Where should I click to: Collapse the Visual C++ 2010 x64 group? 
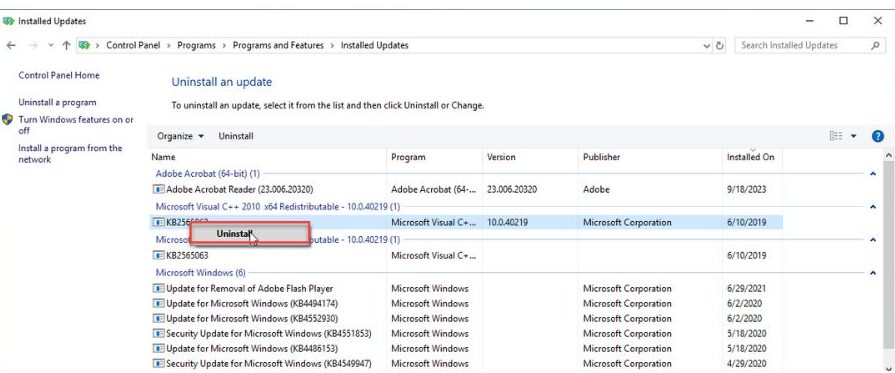coord(873,207)
